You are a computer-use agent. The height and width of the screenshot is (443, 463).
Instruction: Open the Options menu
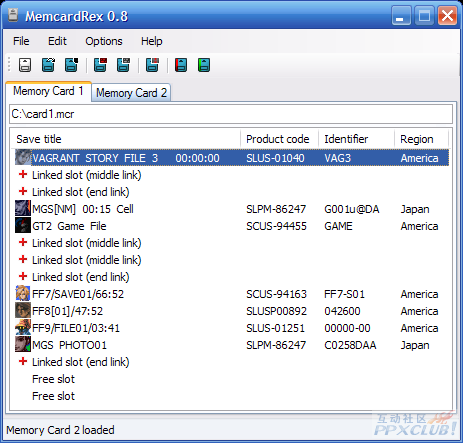104,41
